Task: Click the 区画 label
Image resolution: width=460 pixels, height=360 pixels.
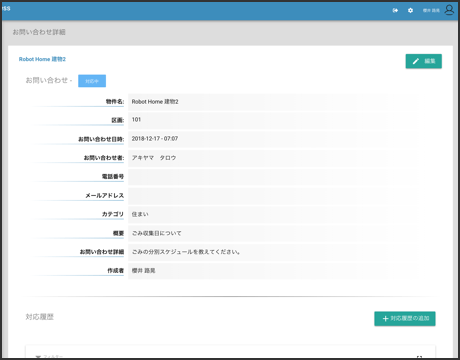Action: coord(118,120)
